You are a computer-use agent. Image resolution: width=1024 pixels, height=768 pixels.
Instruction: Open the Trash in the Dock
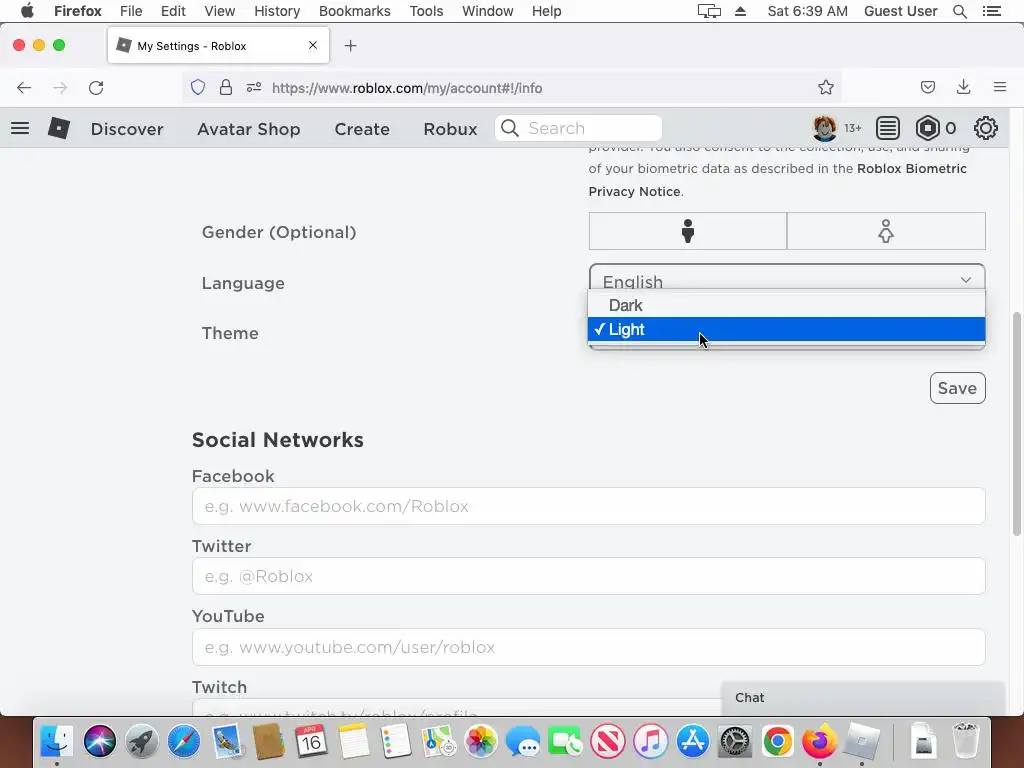(x=965, y=741)
